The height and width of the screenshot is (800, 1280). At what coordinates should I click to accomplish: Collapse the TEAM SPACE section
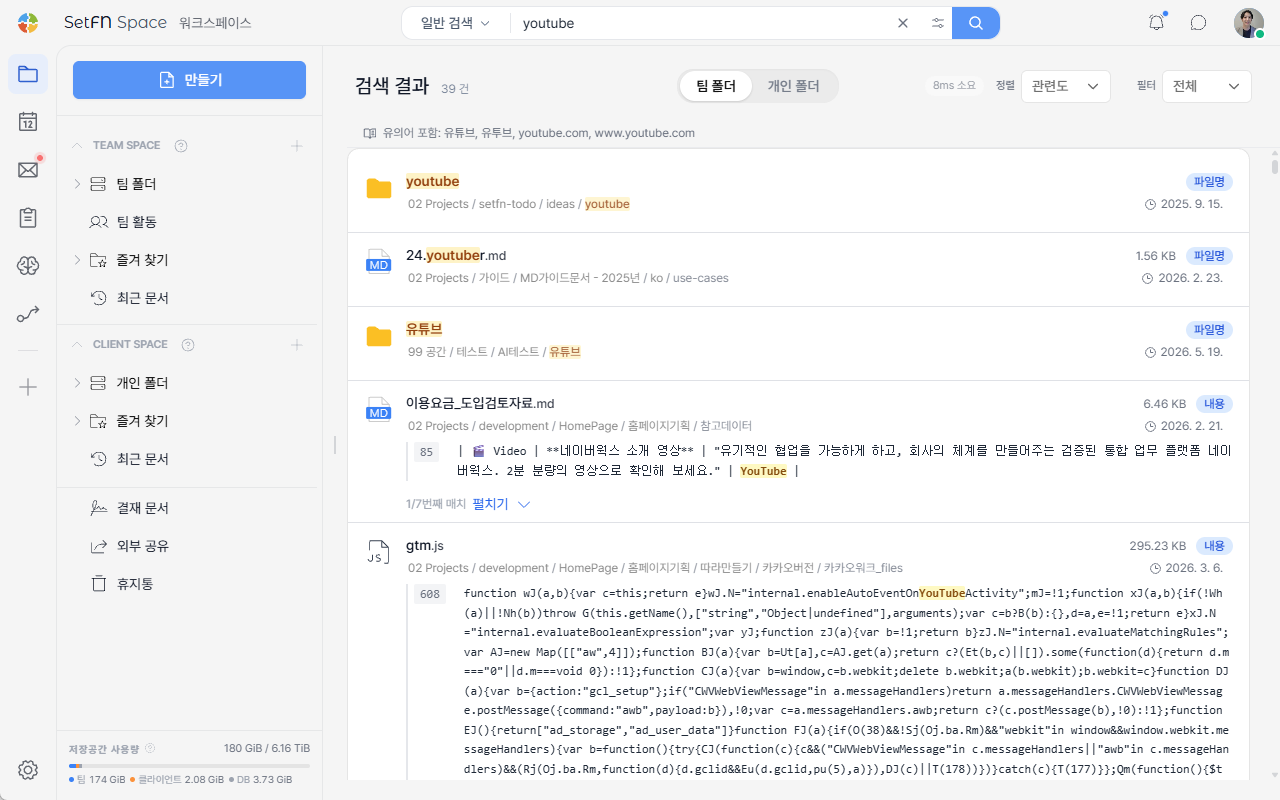tap(77, 146)
